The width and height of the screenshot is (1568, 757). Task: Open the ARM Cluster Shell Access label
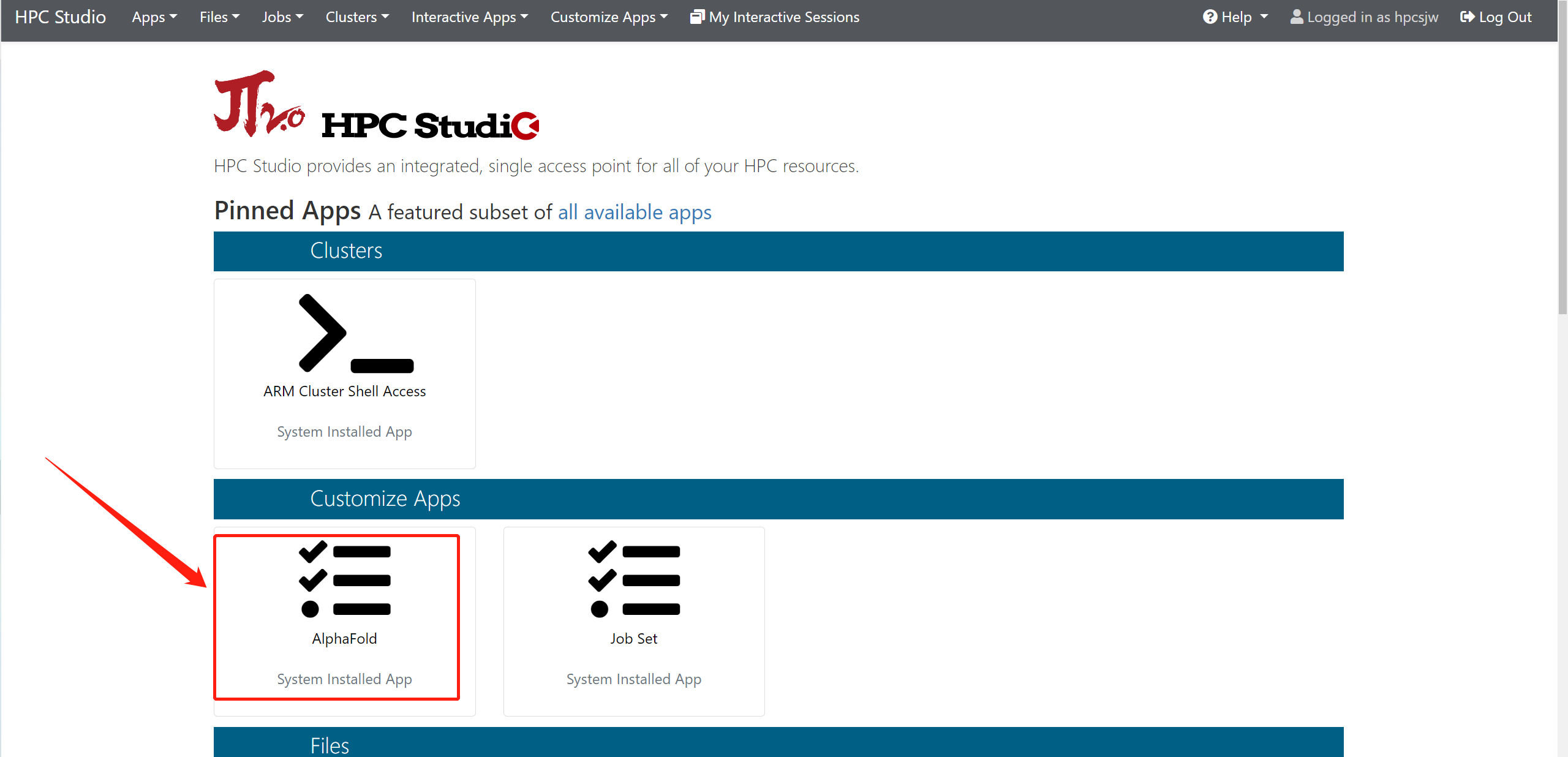click(344, 391)
